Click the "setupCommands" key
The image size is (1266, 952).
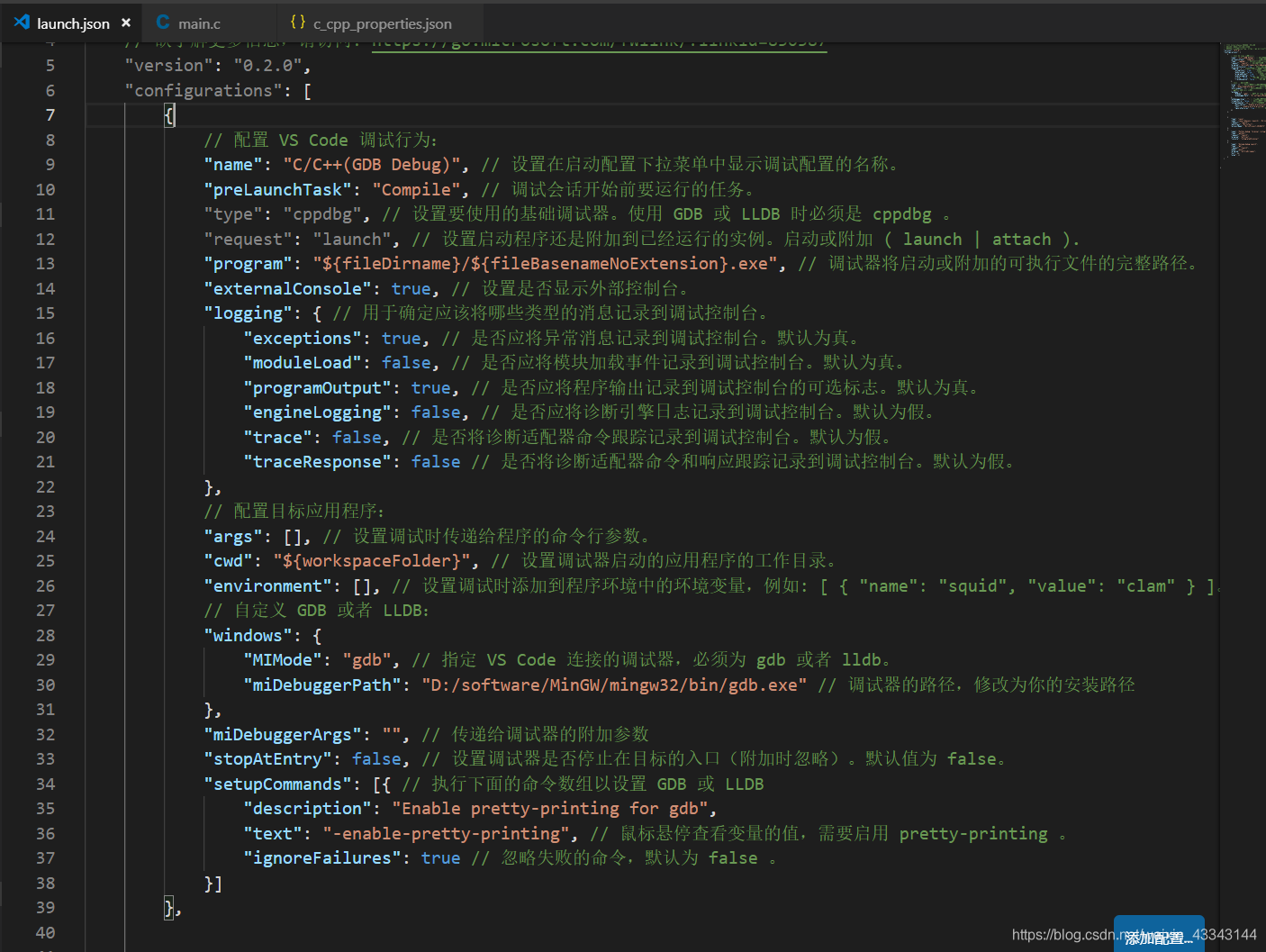pyautogui.click(x=277, y=784)
